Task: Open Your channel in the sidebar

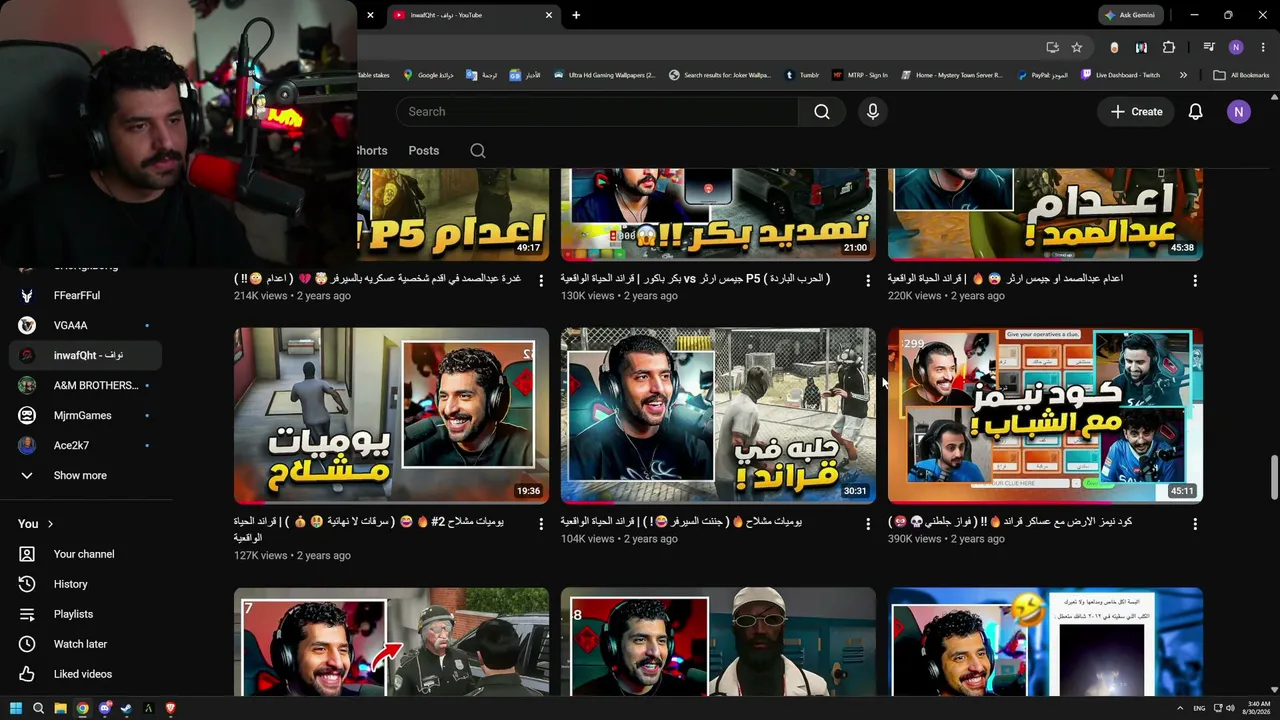Action: click(86, 554)
